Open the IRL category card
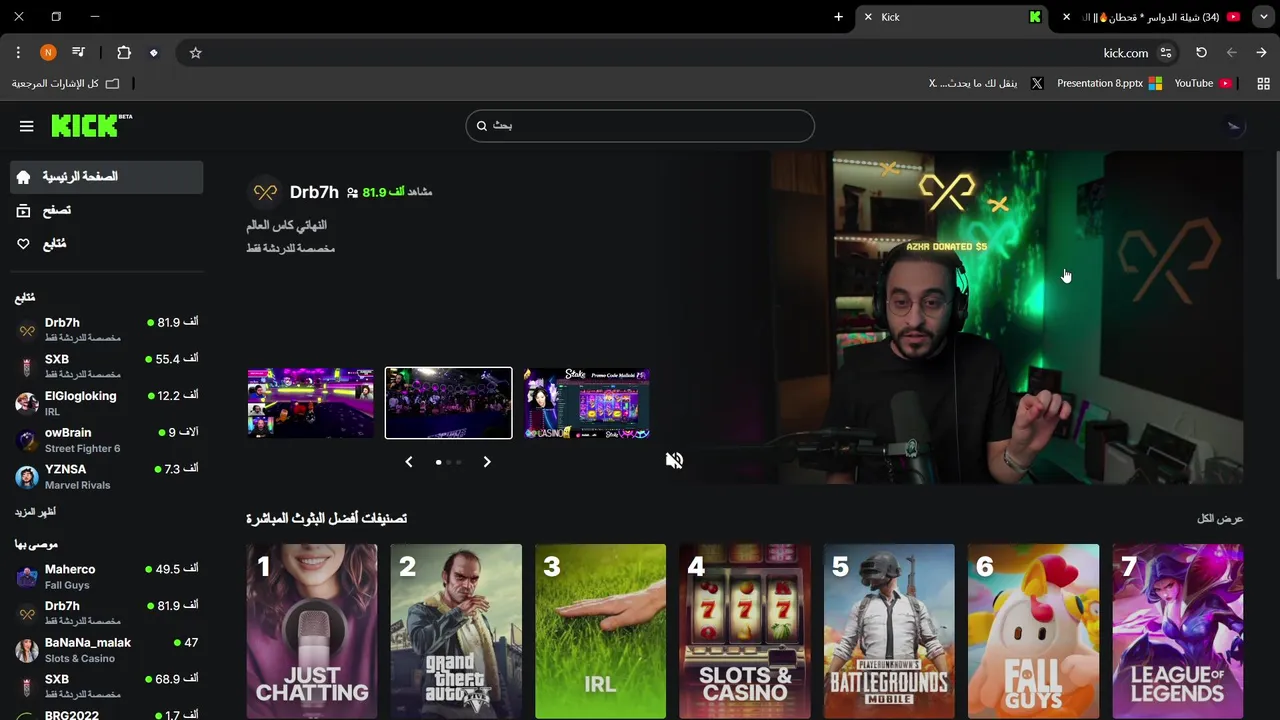1280x720 pixels. (x=600, y=631)
